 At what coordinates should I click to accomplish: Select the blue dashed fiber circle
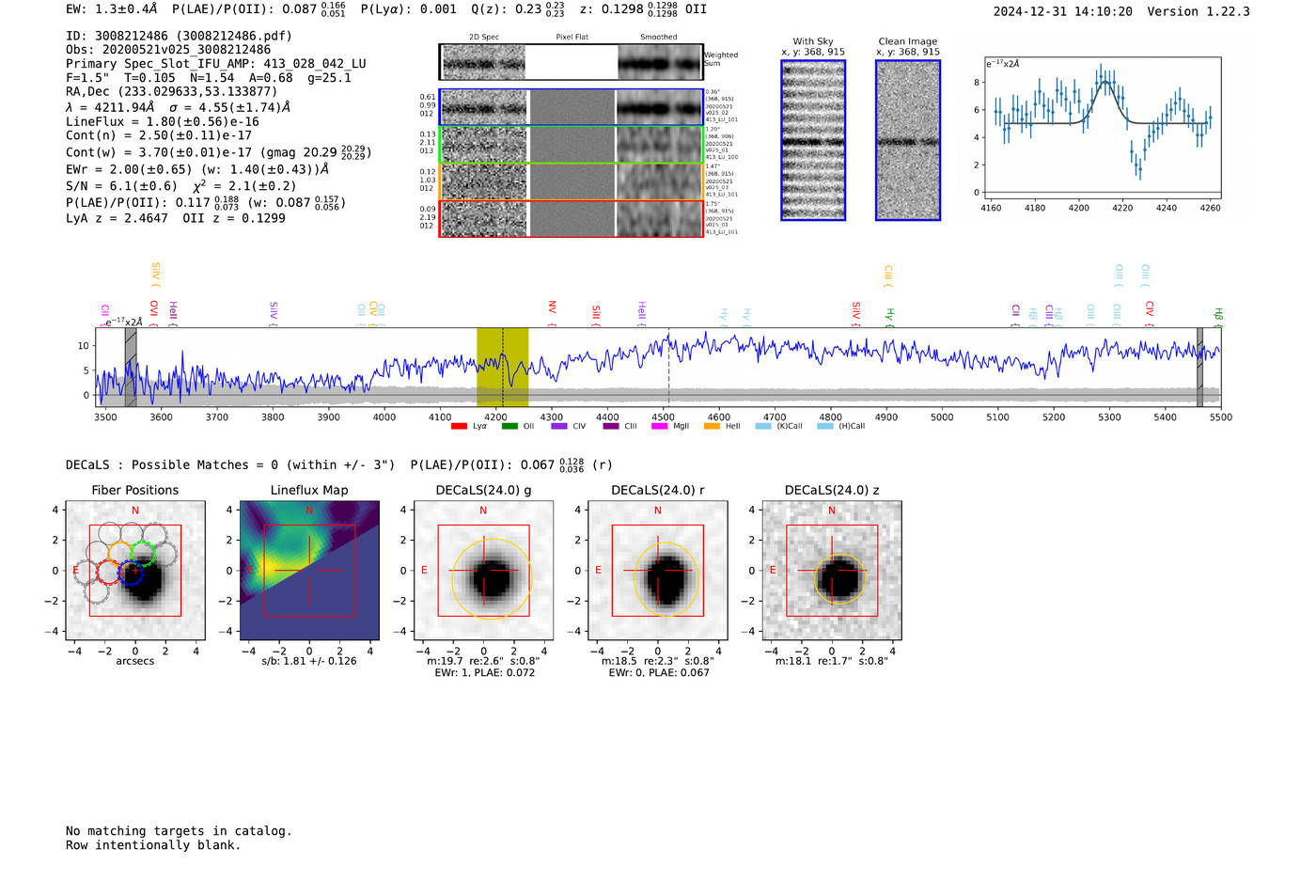click(131, 573)
